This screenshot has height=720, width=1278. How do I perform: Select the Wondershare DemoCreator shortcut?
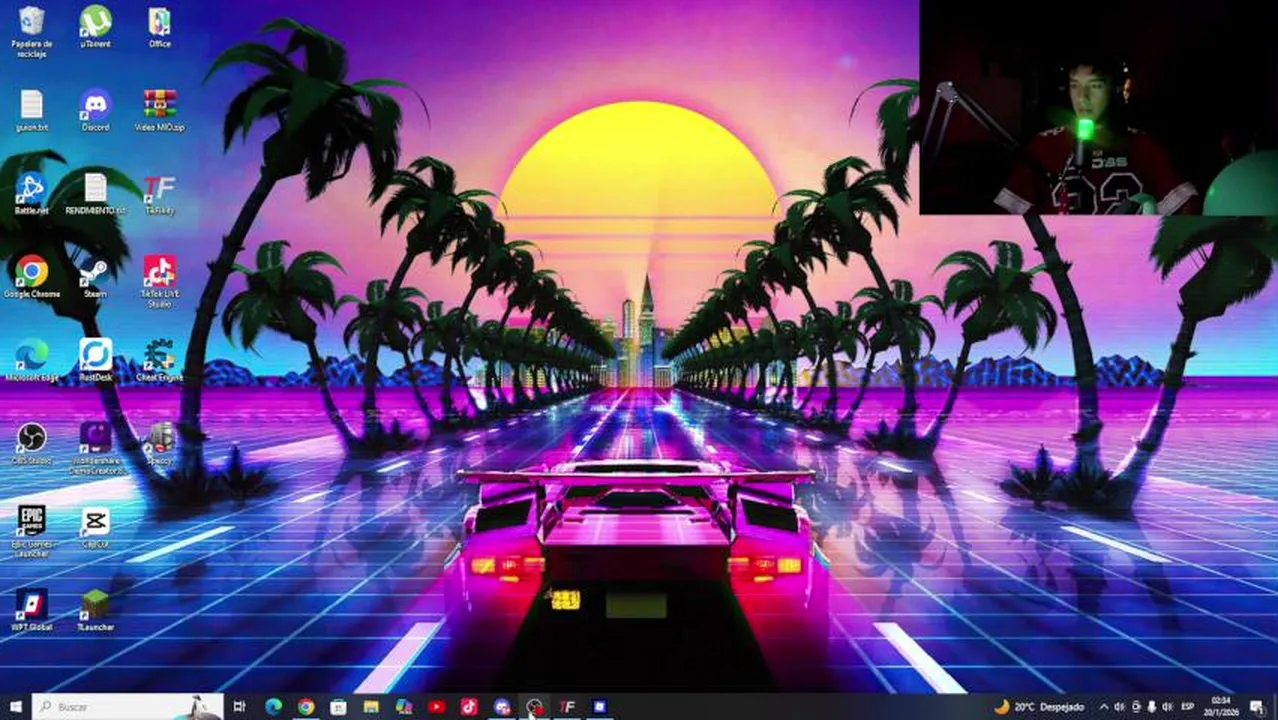click(x=96, y=448)
